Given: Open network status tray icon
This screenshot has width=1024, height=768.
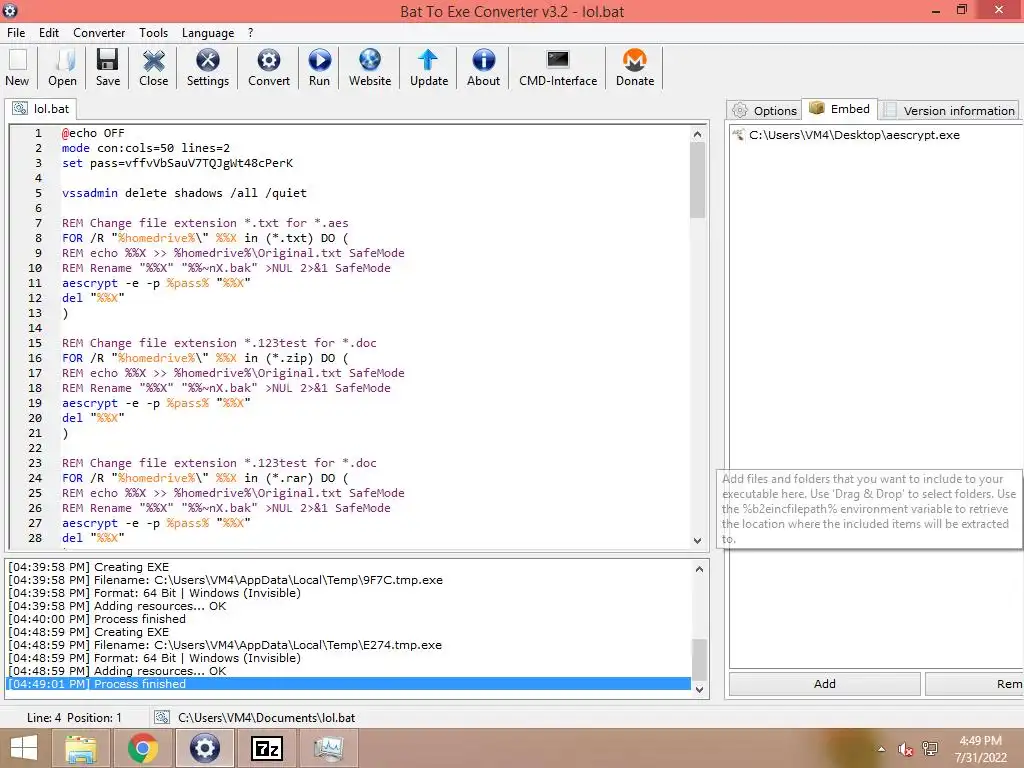Looking at the screenshot, I should coord(930,749).
